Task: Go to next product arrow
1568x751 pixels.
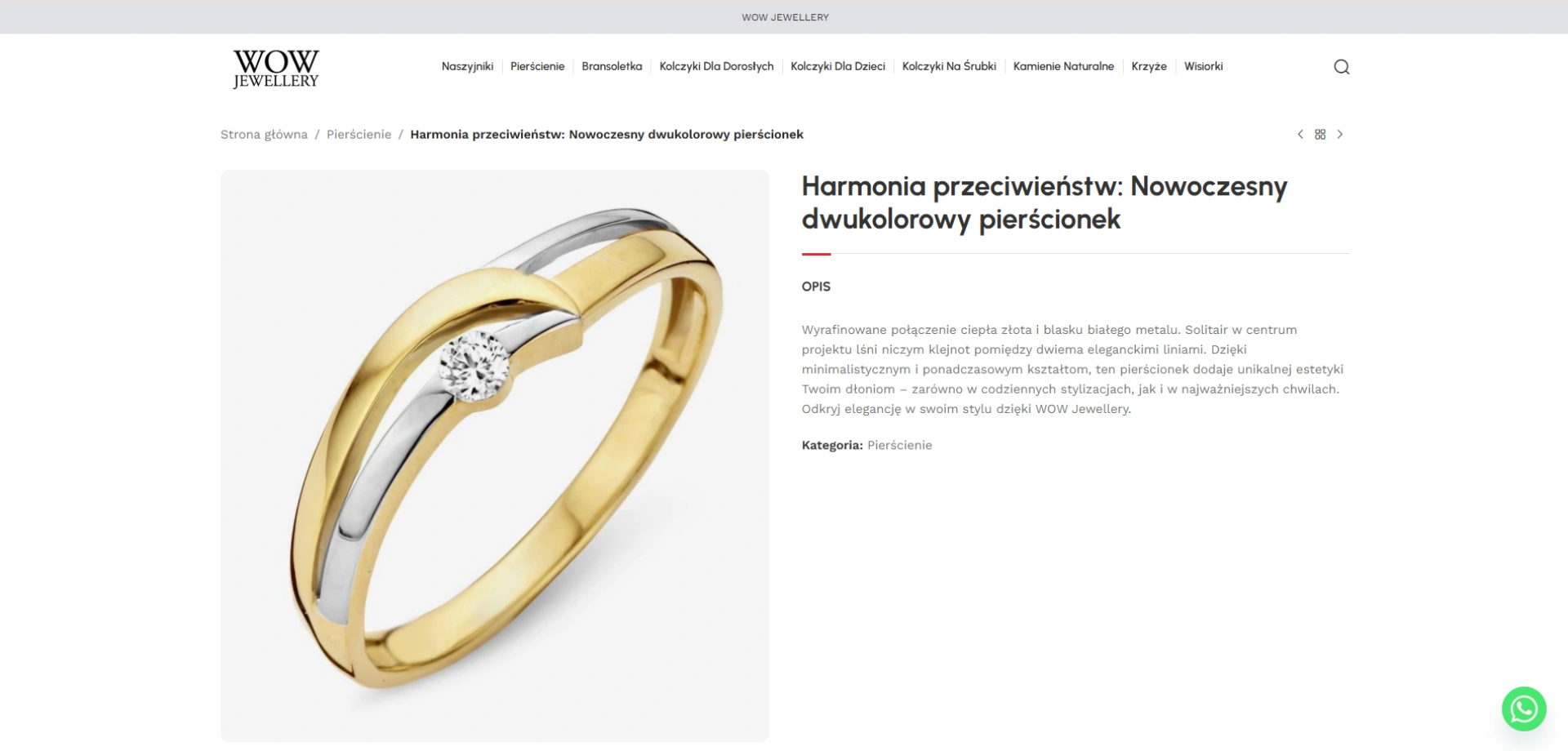Action: (x=1340, y=135)
